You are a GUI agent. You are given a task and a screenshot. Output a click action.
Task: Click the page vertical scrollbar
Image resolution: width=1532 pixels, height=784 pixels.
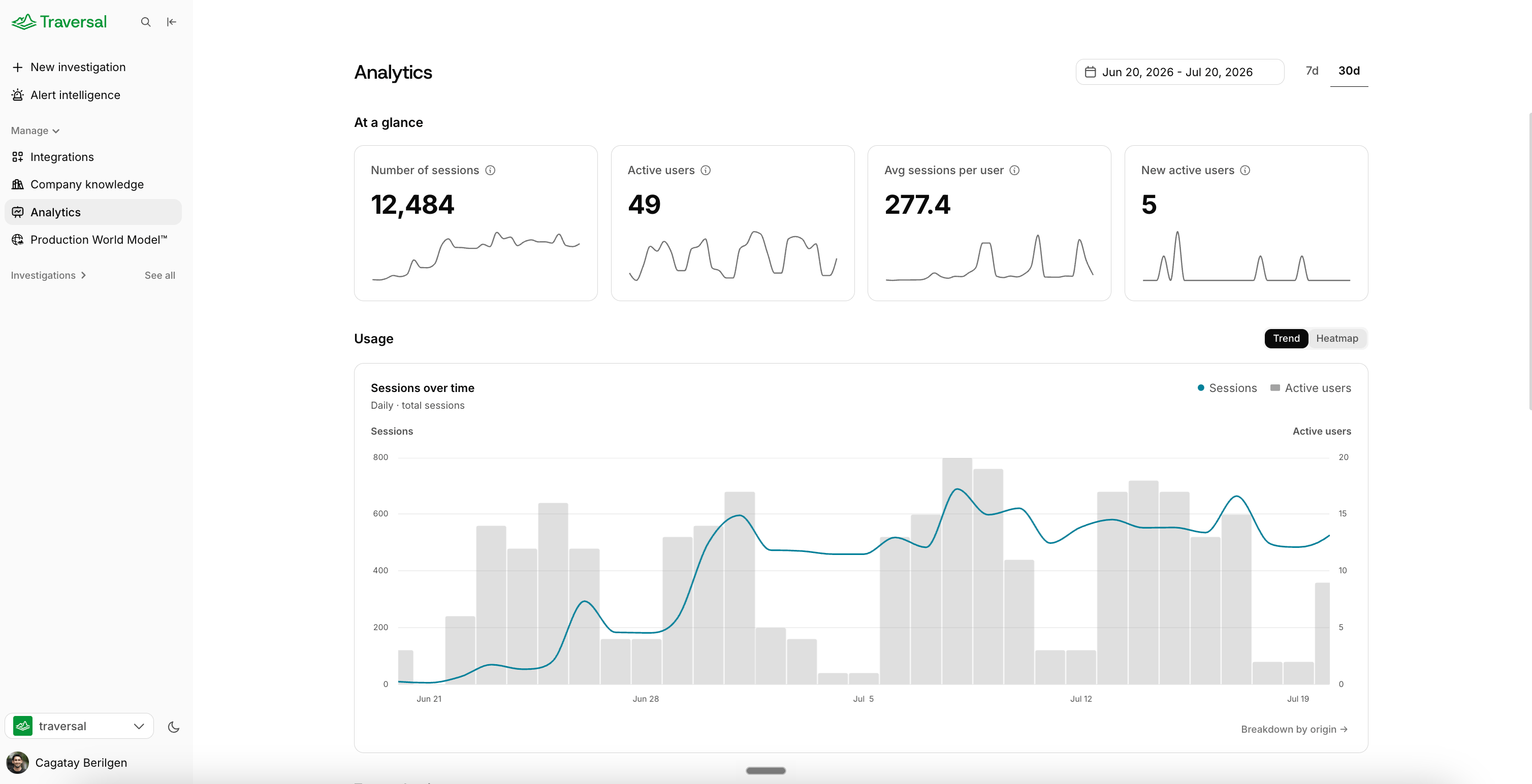[x=1529, y=262]
